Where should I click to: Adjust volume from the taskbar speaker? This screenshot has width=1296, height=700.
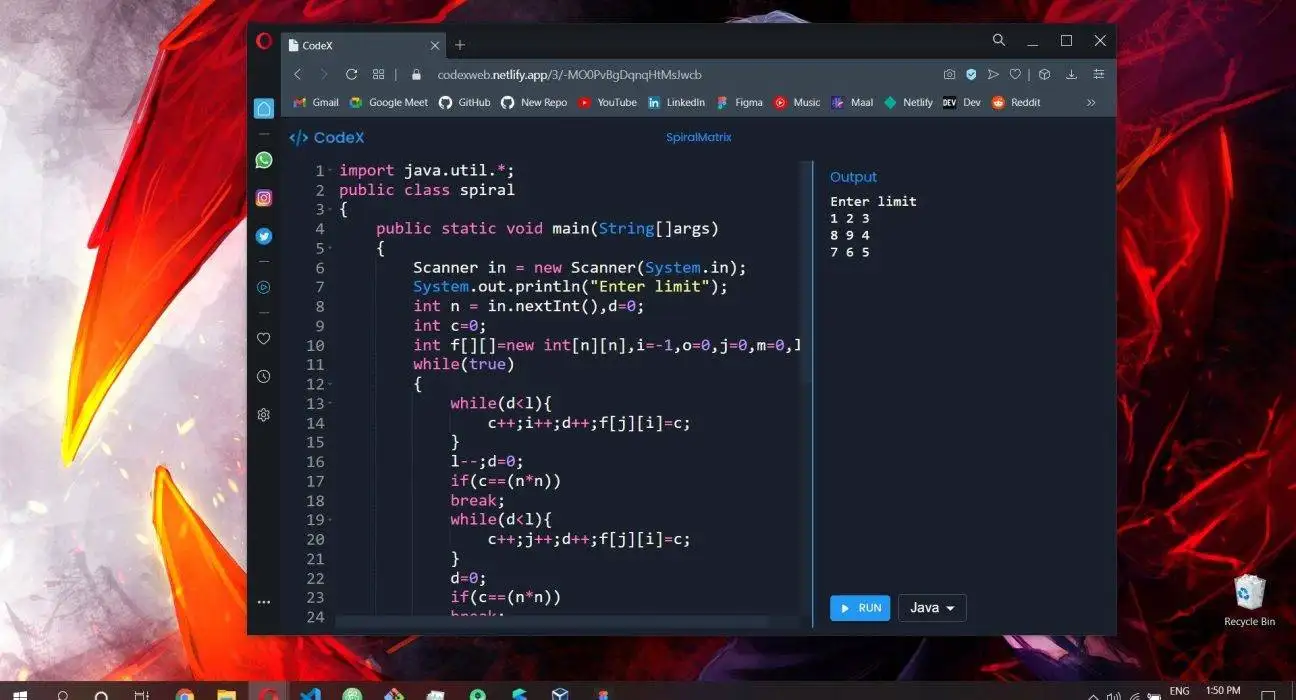(x=1113, y=690)
